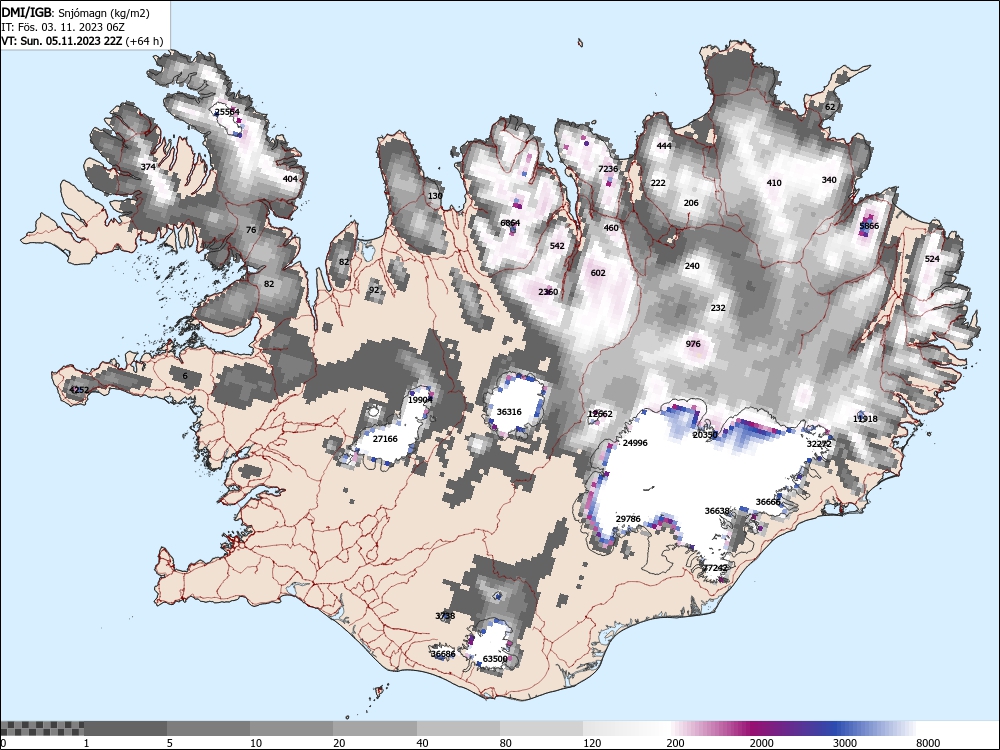Viewport: 1000px width, 750px height.
Task: Click the snow value 19904 on the map
Action: pyautogui.click(x=420, y=400)
